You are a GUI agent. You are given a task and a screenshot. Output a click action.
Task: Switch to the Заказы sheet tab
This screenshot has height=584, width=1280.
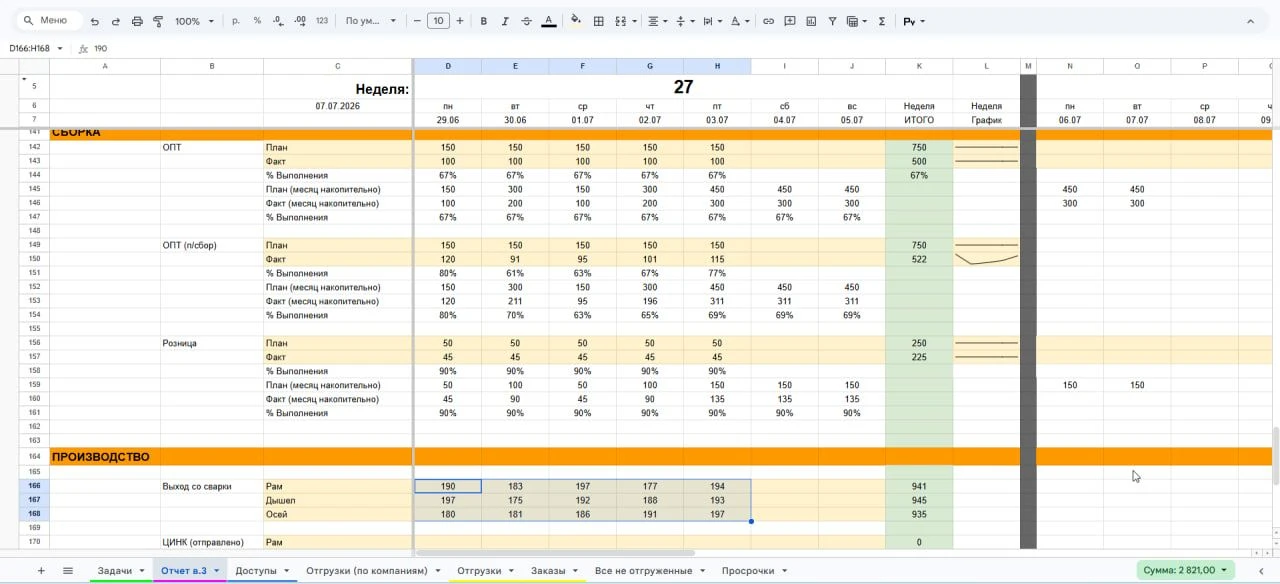coord(554,571)
